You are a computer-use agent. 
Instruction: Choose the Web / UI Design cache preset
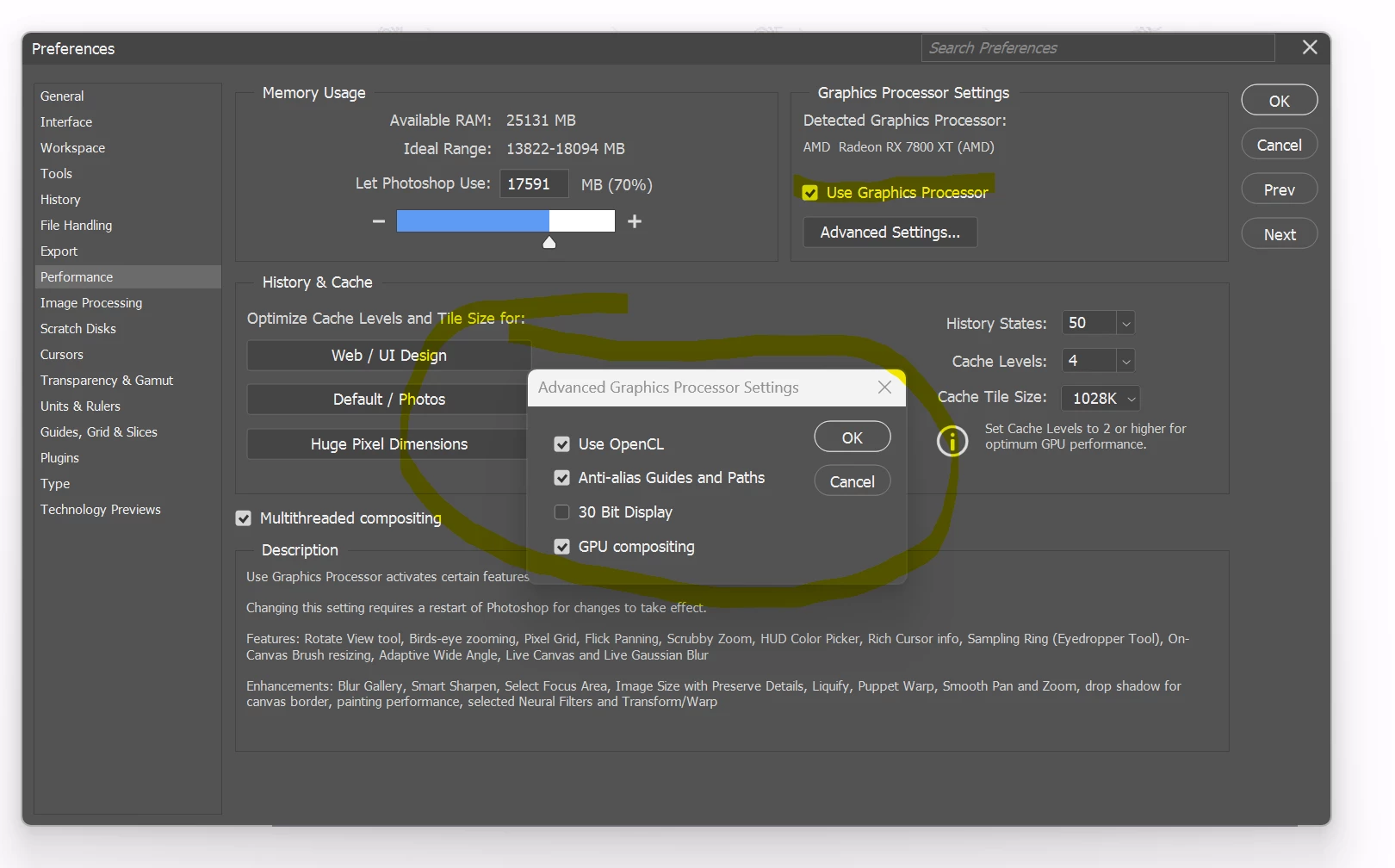(x=389, y=356)
